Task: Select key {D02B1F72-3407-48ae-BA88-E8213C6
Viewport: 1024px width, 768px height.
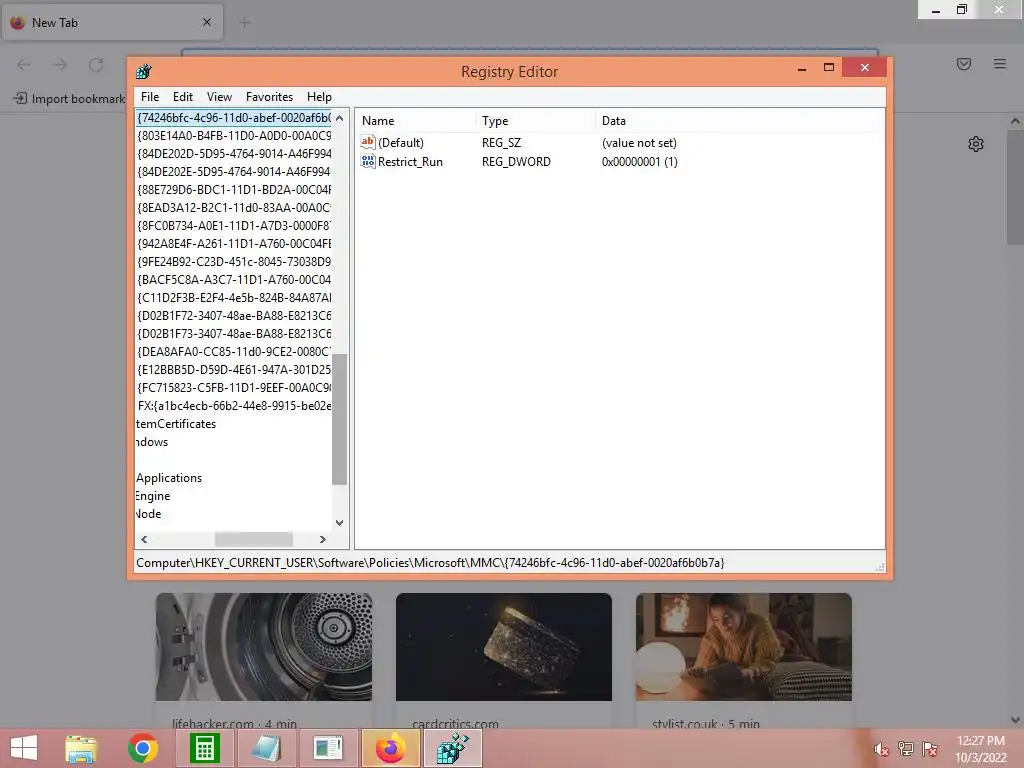Action: coord(234,315)
